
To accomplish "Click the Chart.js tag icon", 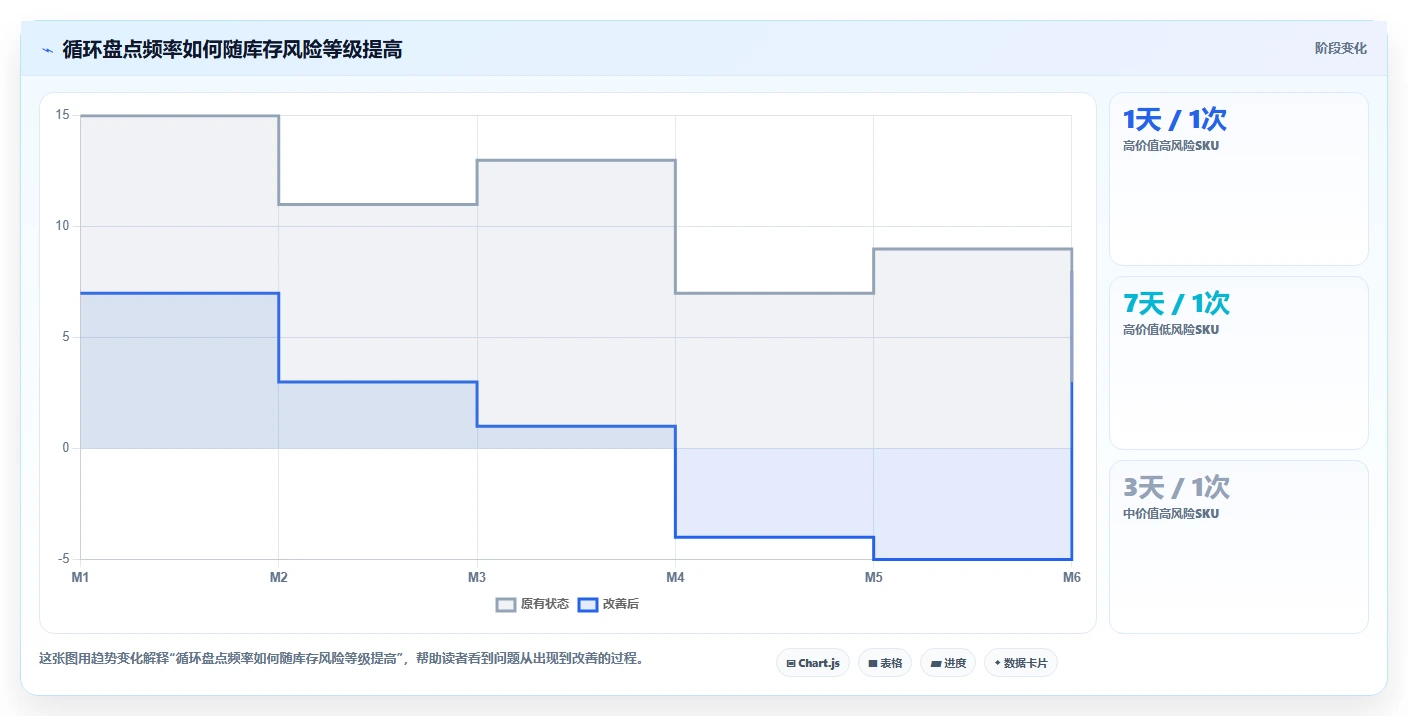I will pyautogui.click(x=791, y=663).
